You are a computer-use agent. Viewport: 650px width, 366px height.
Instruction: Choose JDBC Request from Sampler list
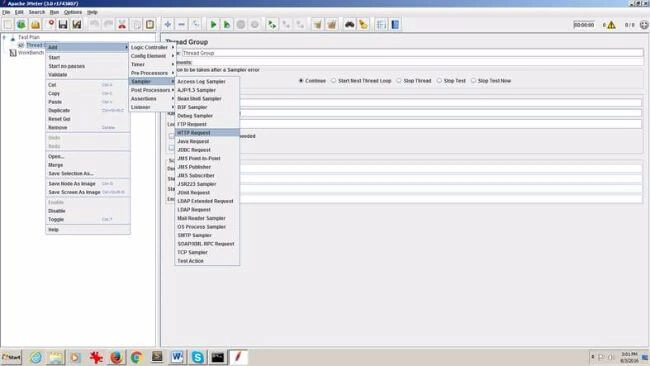pyautogui.click(x=207, y=150)
